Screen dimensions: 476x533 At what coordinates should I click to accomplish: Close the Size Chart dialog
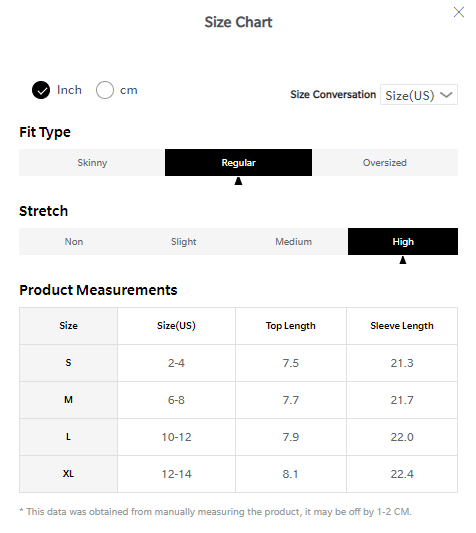[x=459, y=12]
